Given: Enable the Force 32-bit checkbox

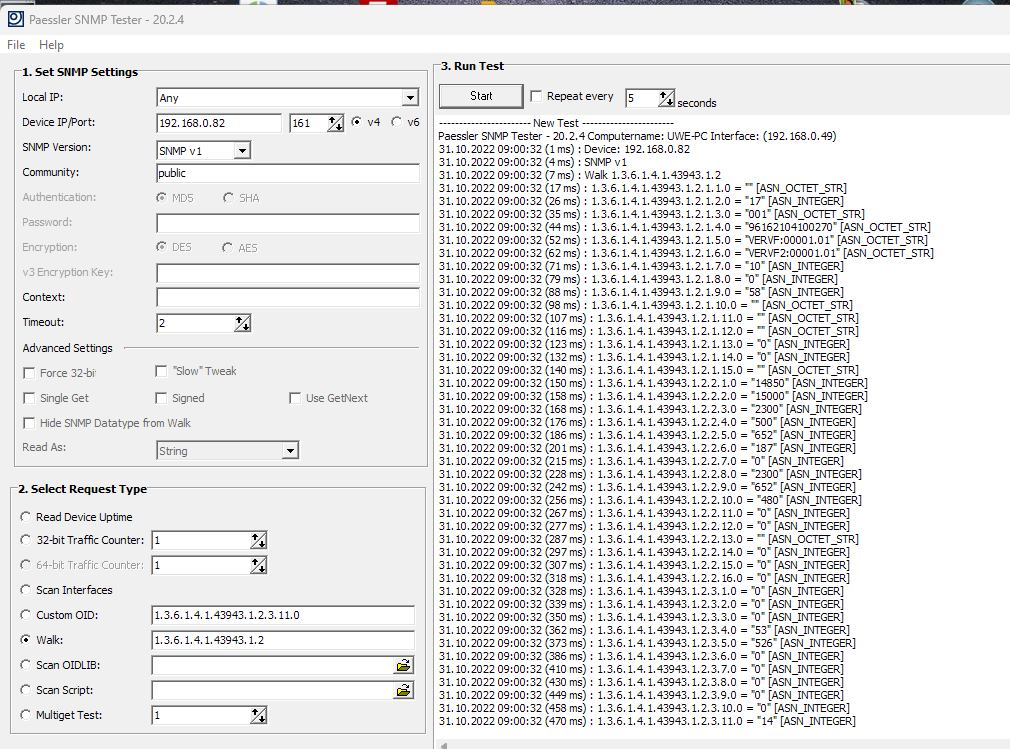Looking at the screenshot, I should tap(29, 373).
